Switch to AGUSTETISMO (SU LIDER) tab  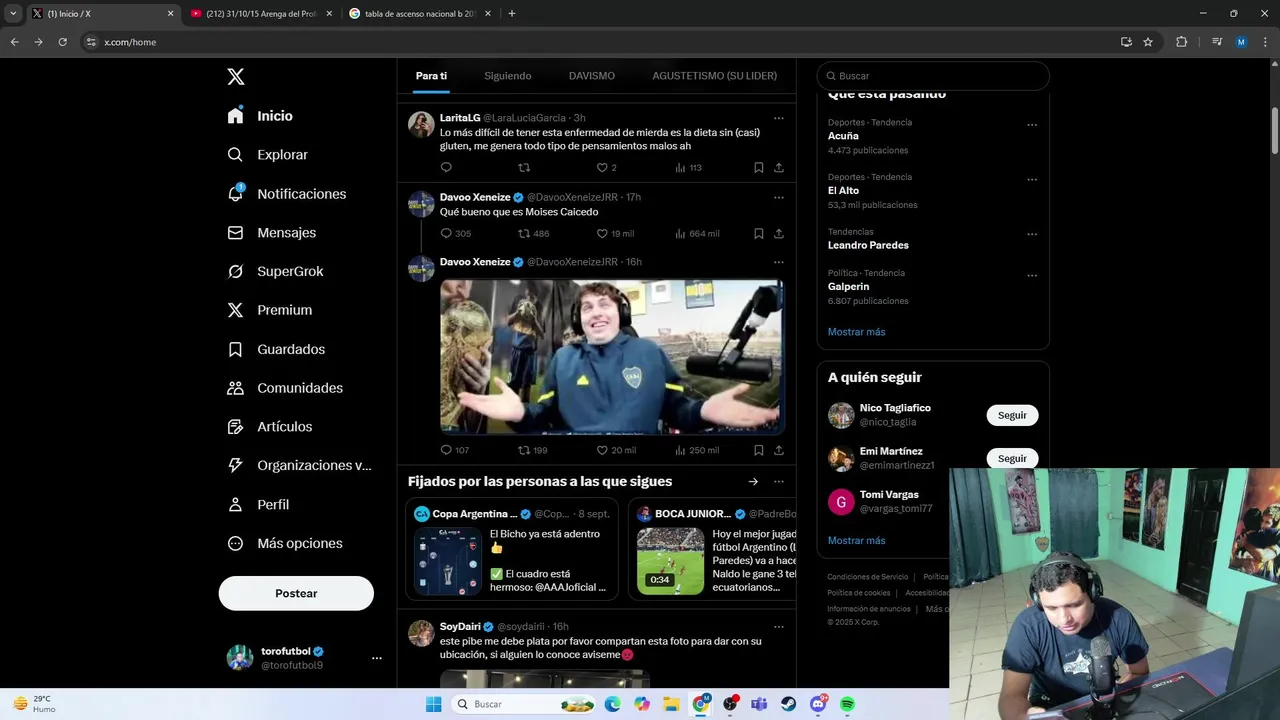click(x=714, y=76)
